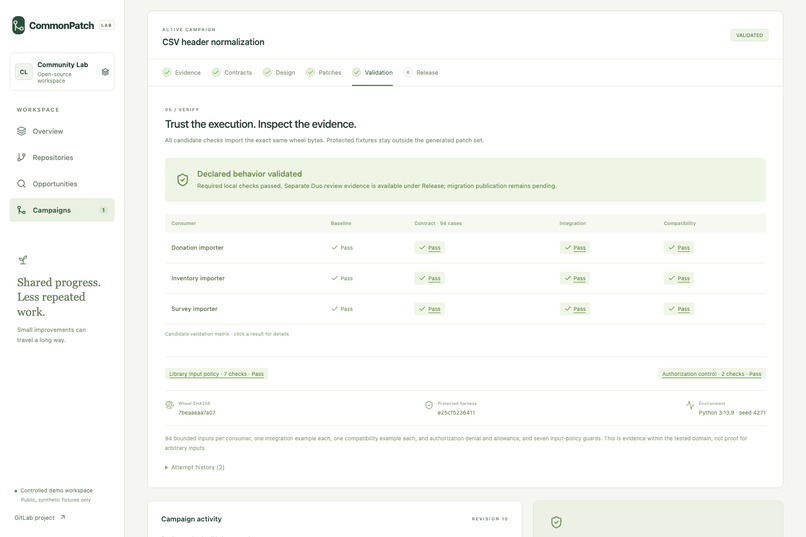This screenshot has width=806, height=537.
Task: Click the Patches step check icon
Action: 310,72
